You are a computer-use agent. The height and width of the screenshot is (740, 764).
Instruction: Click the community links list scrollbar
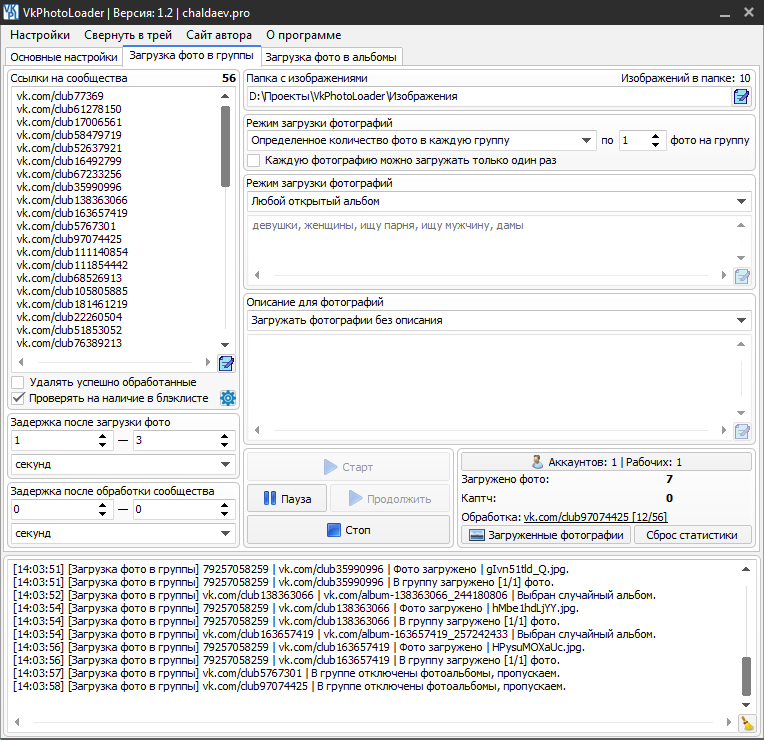click(225, 146)
